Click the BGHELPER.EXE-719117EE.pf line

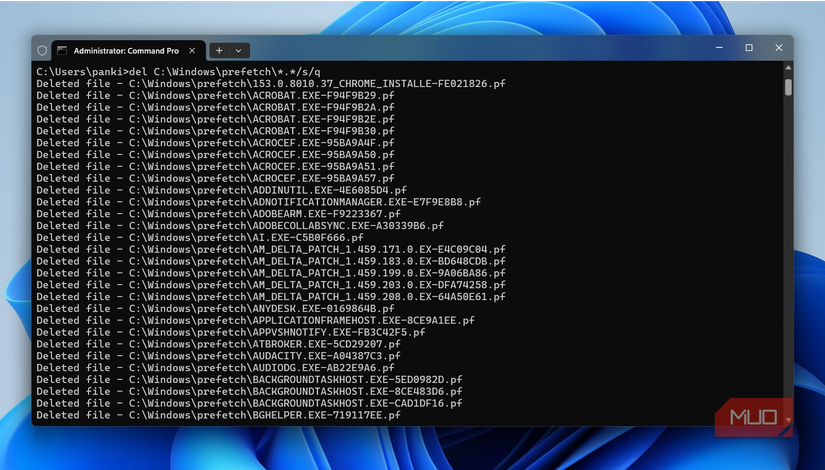coord(218,415)
